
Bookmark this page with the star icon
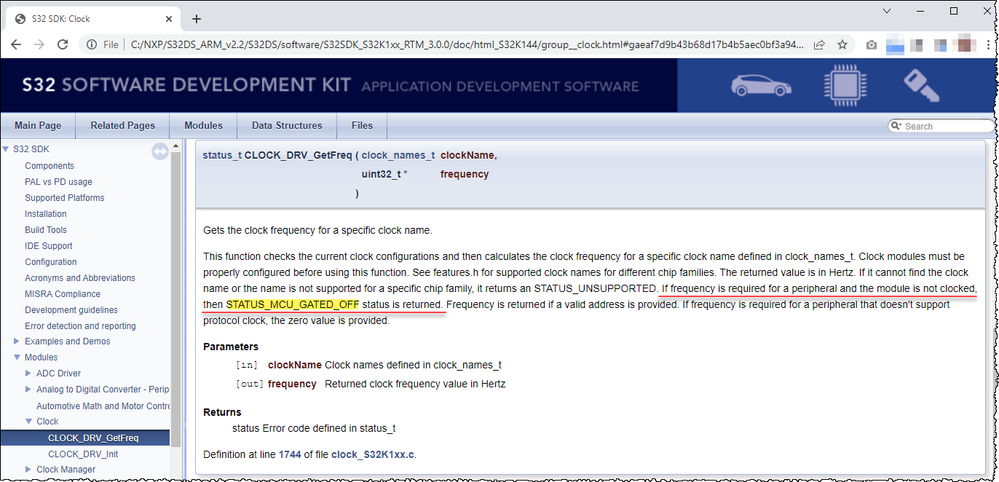(x=842, y=45)
